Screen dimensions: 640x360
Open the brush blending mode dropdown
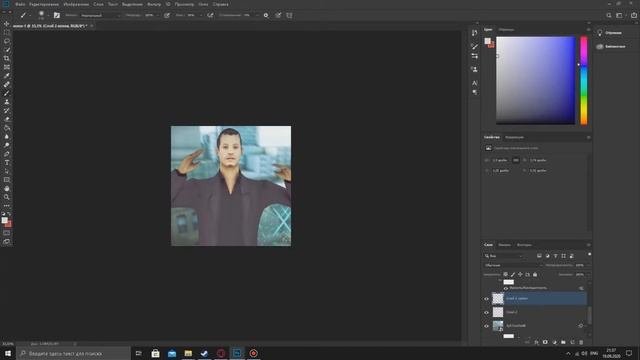coord(100,15)
